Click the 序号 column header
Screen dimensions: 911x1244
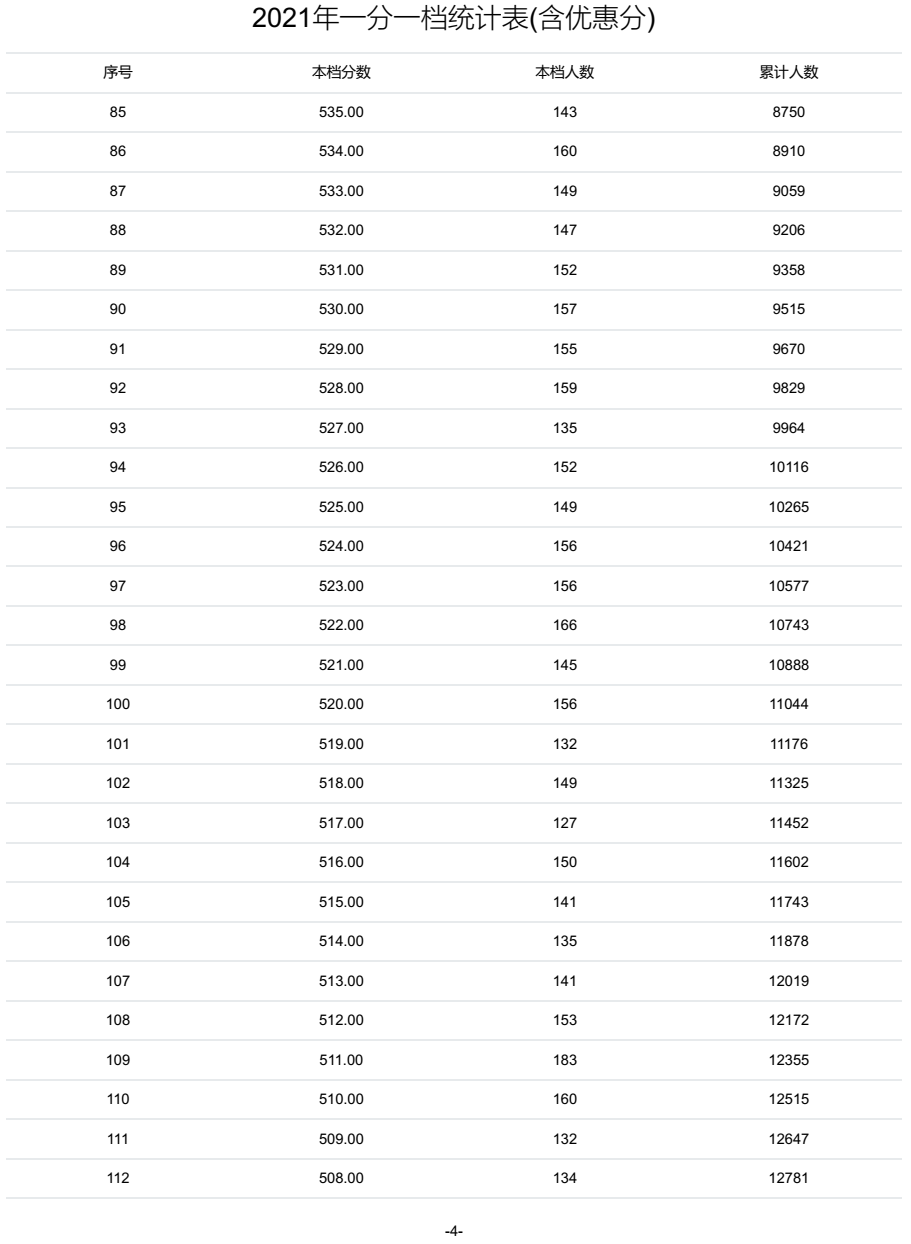118,72
